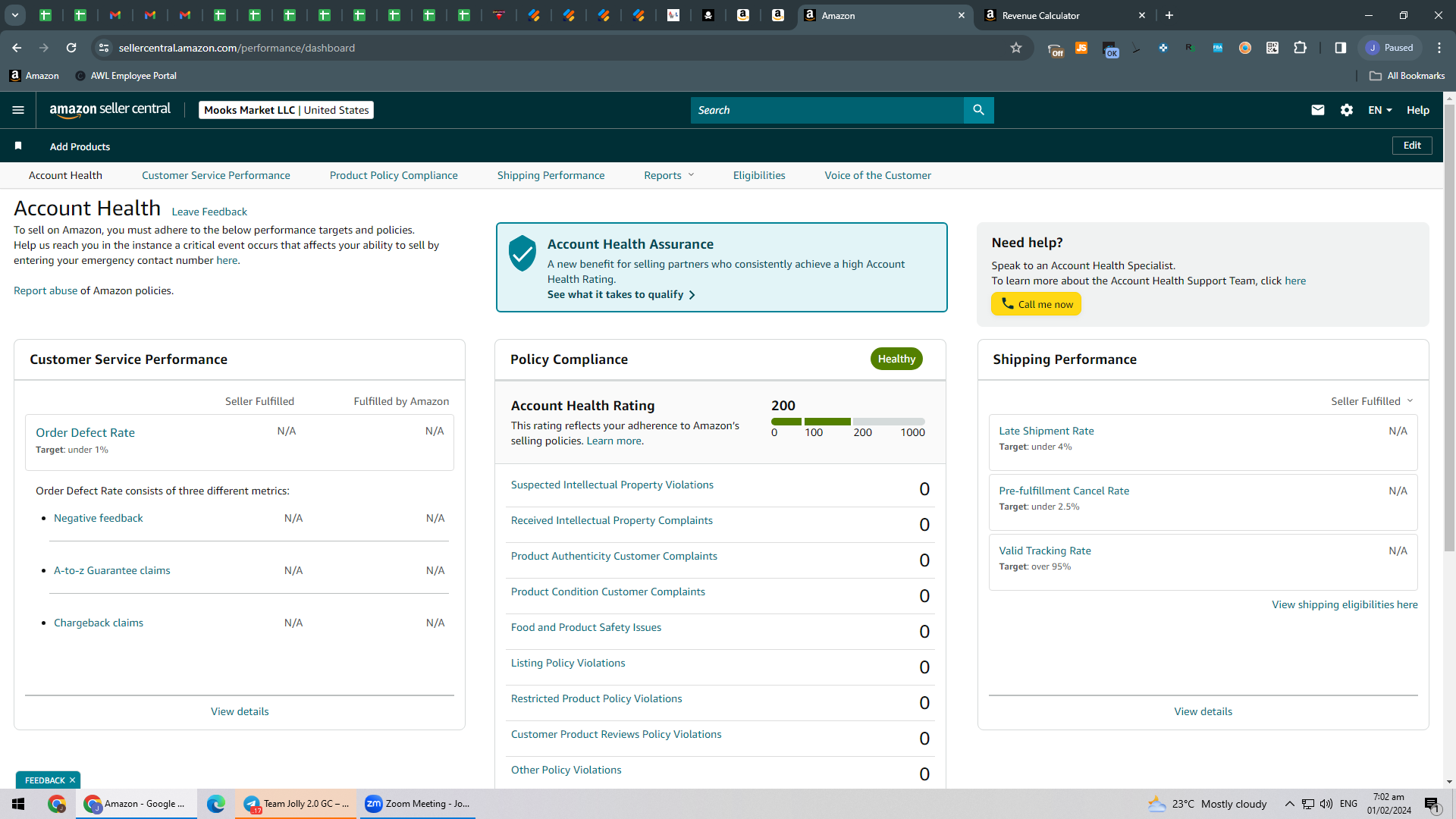Open Suspected Intellectual Property Violations
The image size is (1456, 819).
click(x=612, y=485)
